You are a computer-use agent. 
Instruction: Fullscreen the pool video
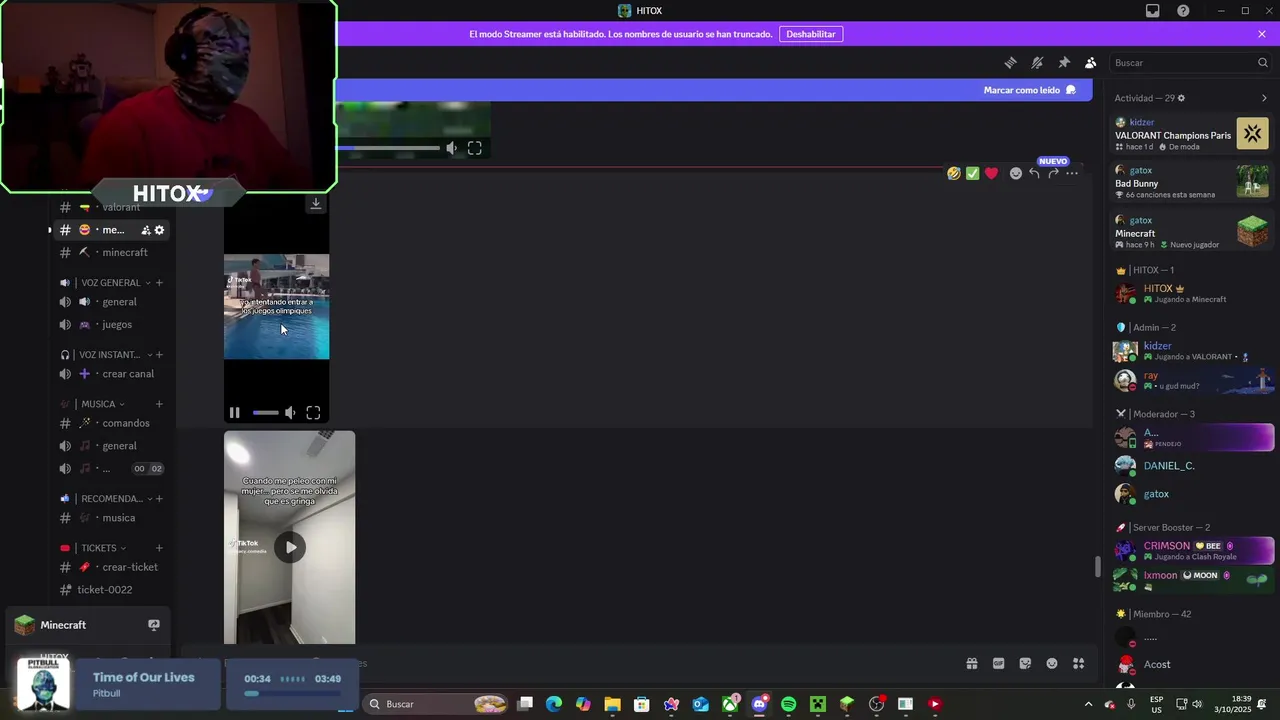(313, 412)
